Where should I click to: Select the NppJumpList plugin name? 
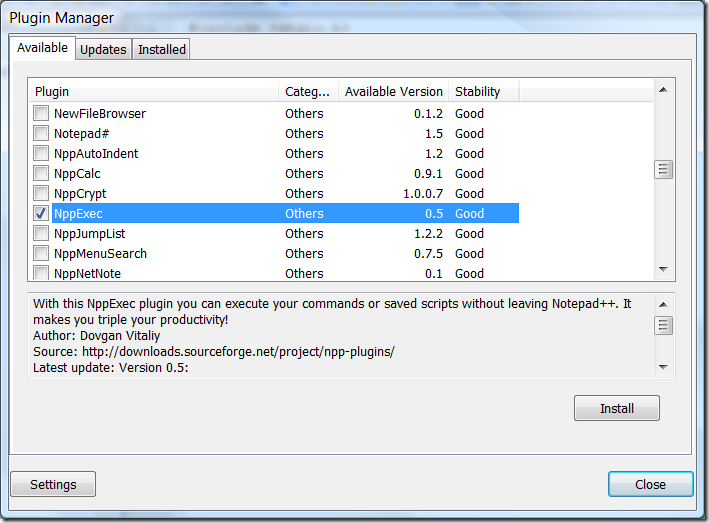pos(90,233)
